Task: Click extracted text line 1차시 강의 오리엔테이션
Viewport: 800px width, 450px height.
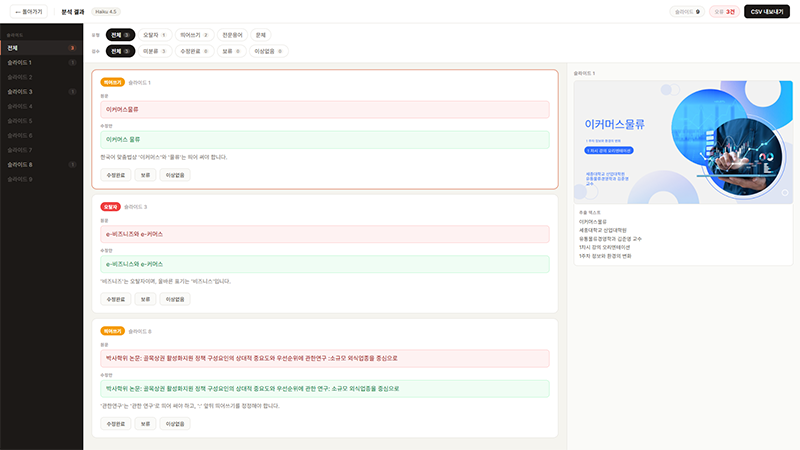Action: tap(604, 247)
